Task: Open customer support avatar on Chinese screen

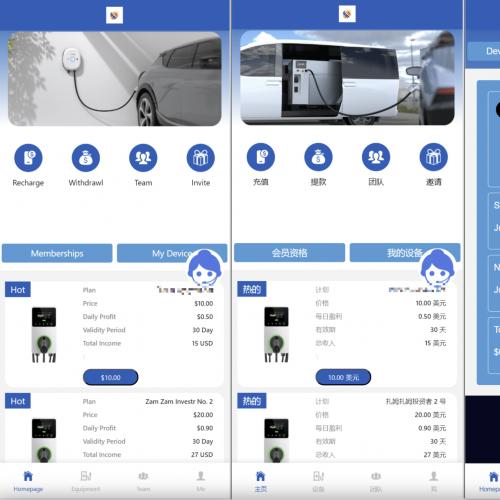Action: pyautogui.click(x=437, y=268)
